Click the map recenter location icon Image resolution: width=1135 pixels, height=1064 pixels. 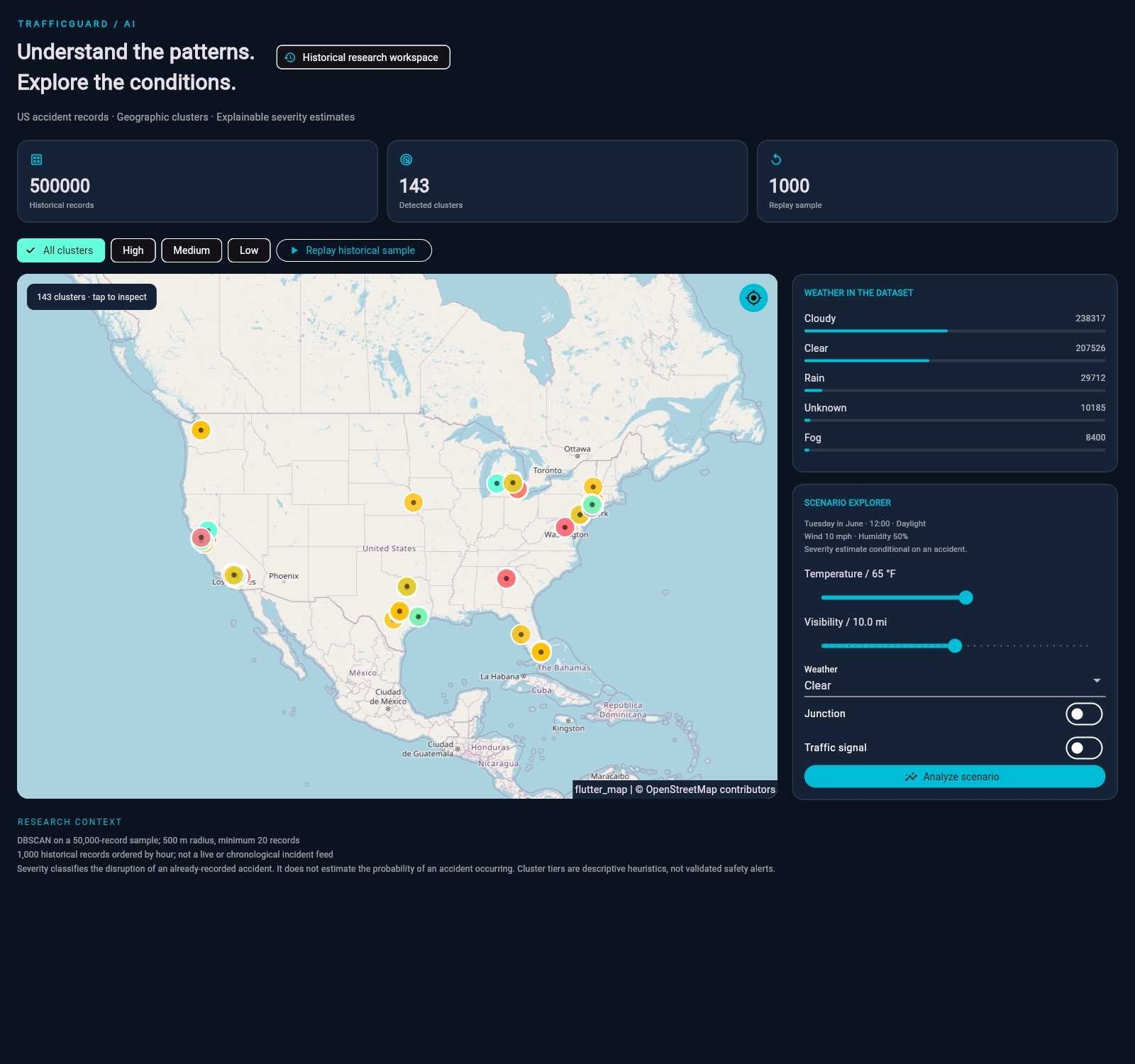(753, 298)
